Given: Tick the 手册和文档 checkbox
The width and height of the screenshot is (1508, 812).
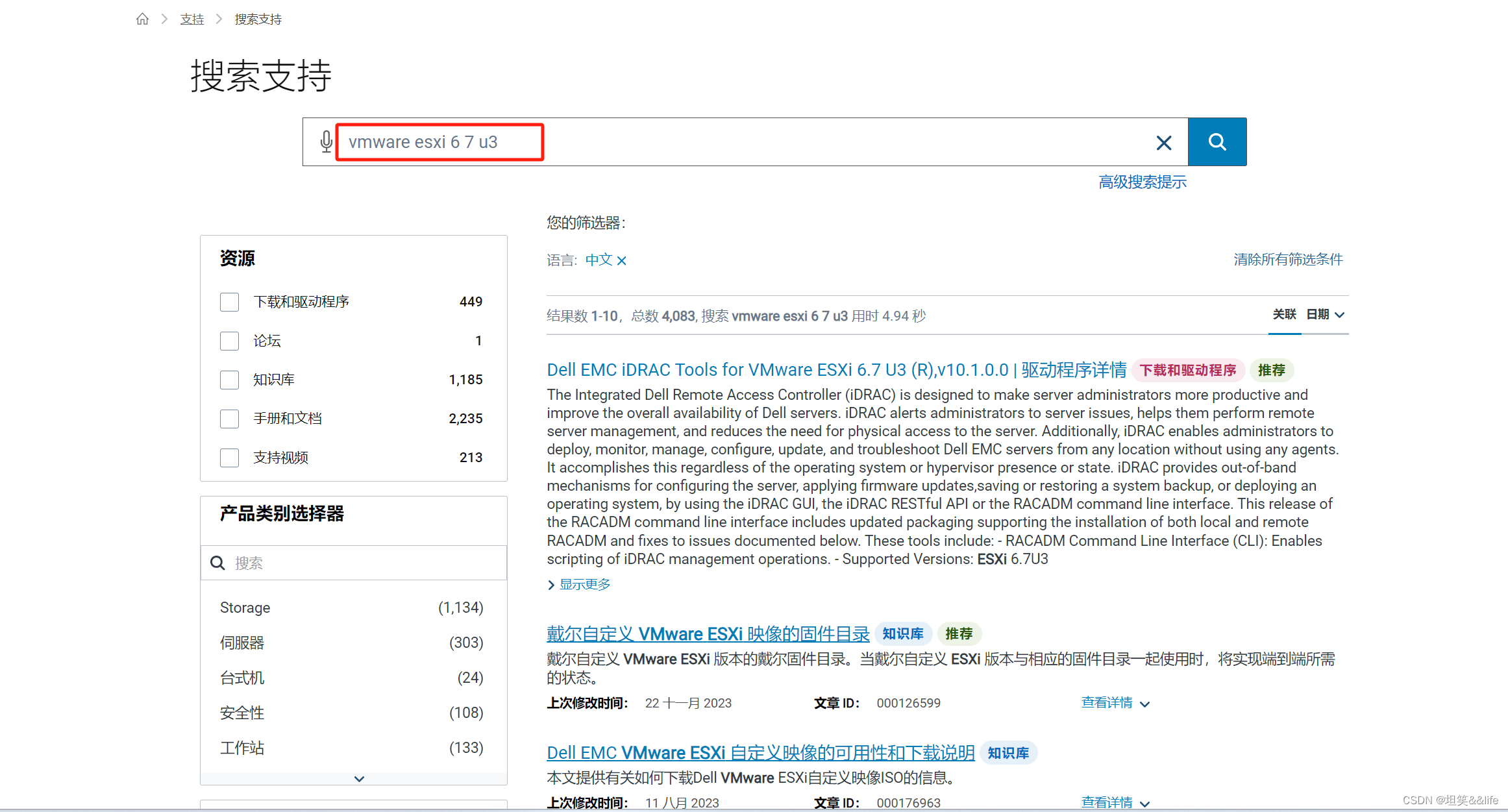Looking at the screenshot, I should coord(229,419).
